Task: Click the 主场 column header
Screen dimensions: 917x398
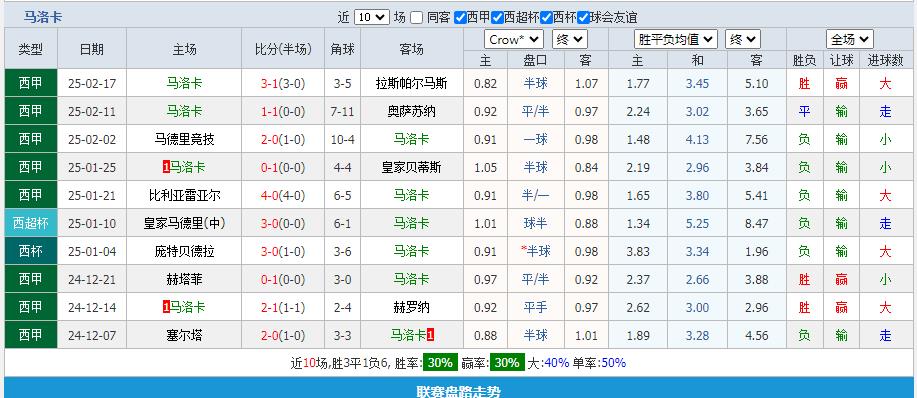Action: [x=184, y=49]
